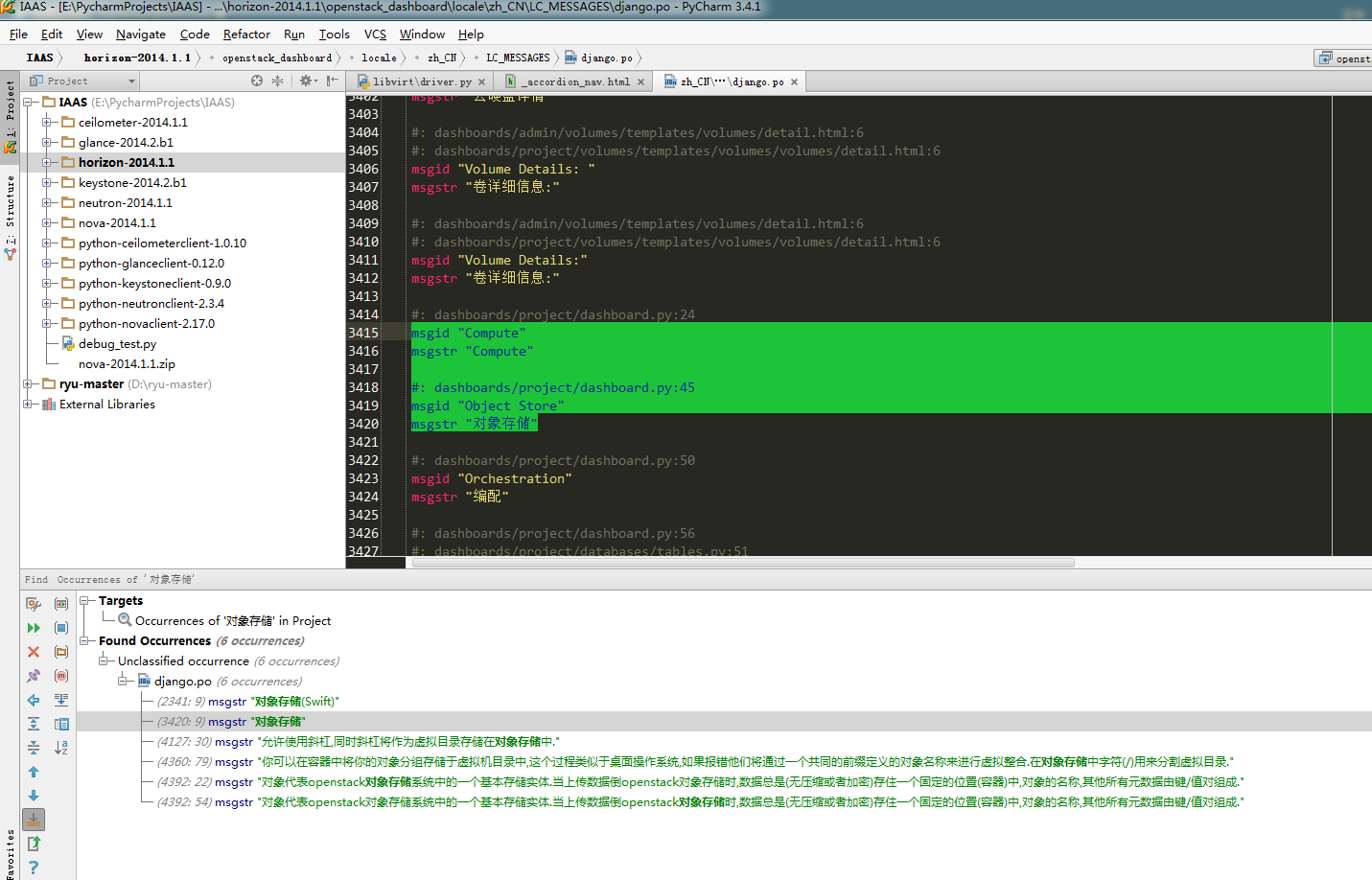
Task: Expand the neutron-2014.1.1 folder
Action: [46, 202]
